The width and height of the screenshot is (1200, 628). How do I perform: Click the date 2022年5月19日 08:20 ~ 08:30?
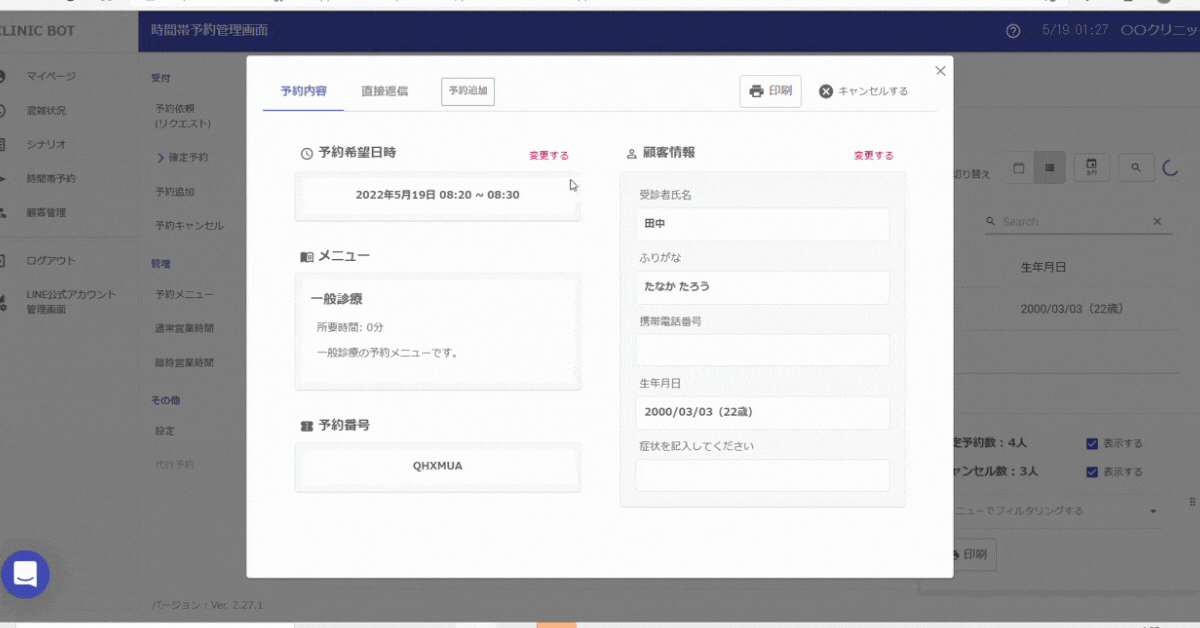pos(438,195)
